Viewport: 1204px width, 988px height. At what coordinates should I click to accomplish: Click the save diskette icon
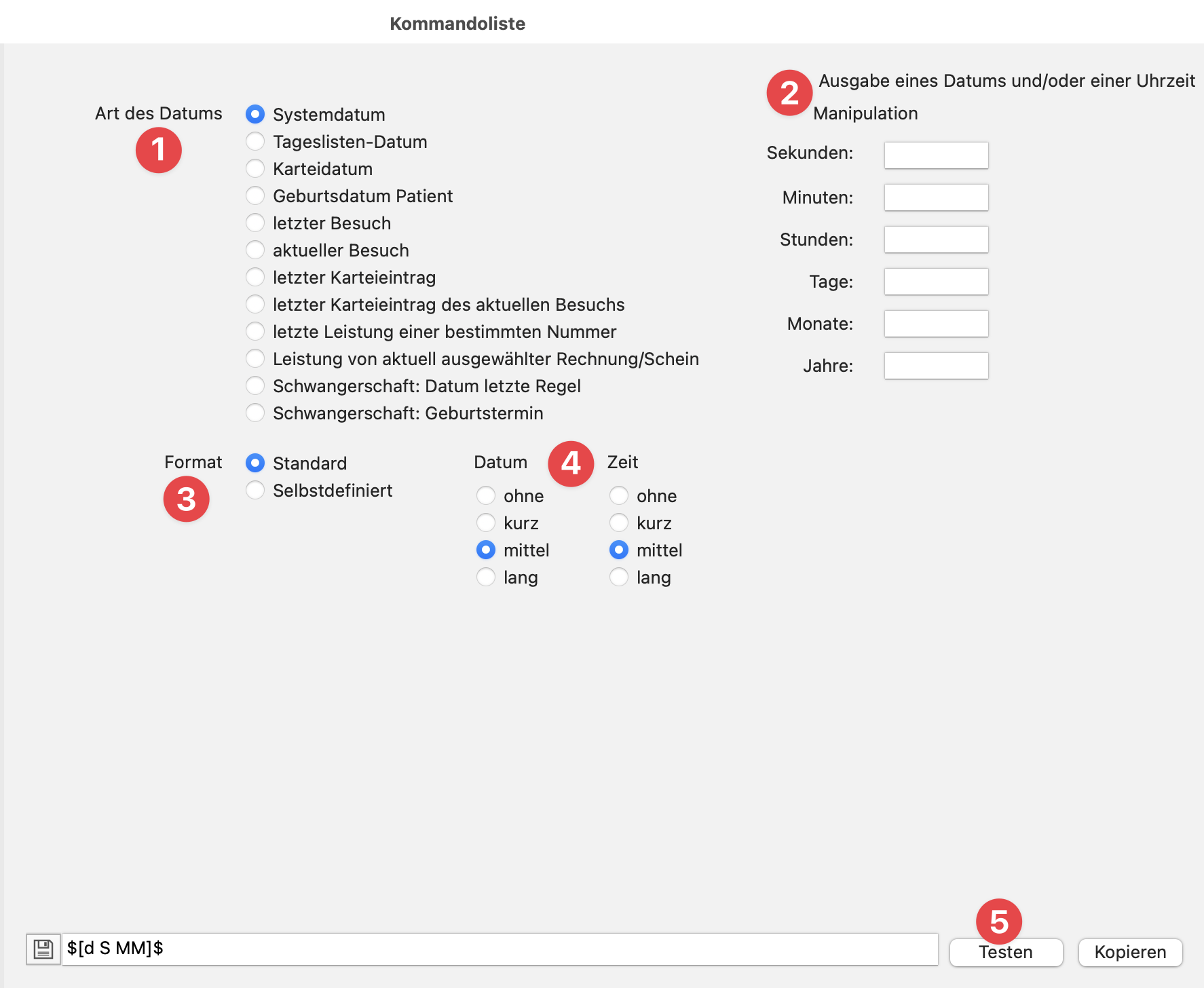point(43,949)
